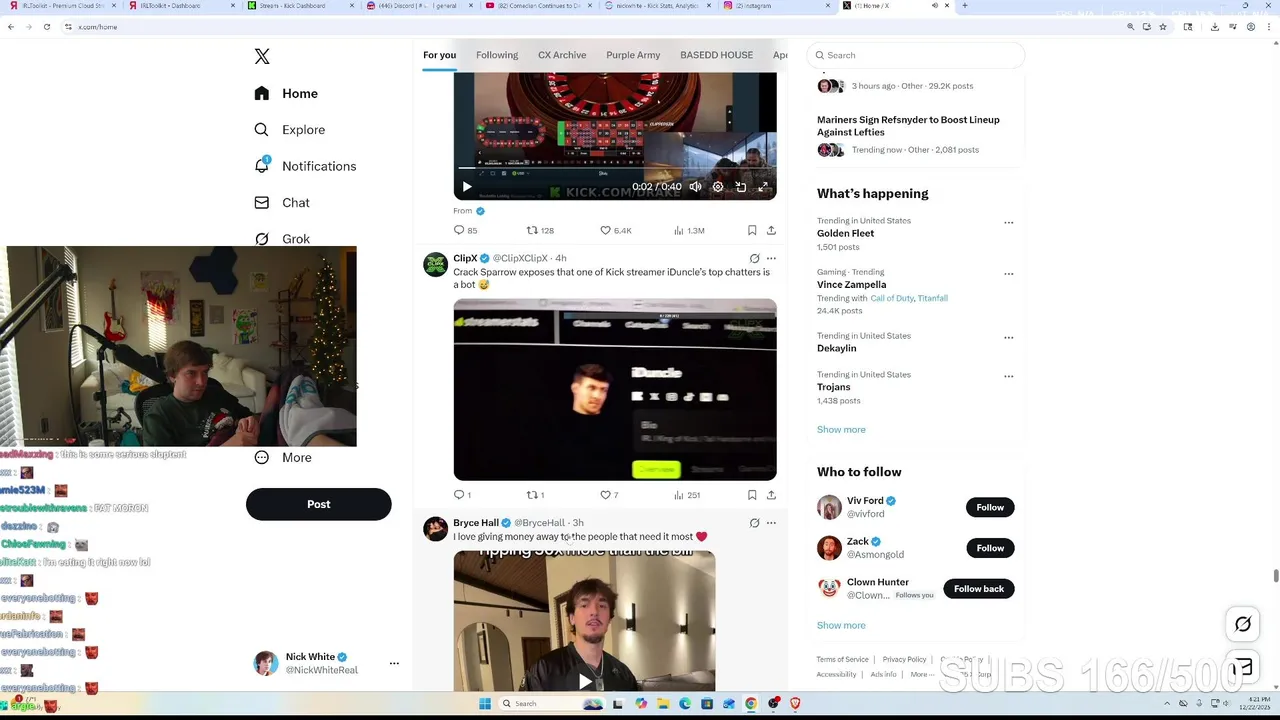Switch to the Purple Army tab
The width and height of the screenshot is (1280, 720).
click(x=633, y=55)
